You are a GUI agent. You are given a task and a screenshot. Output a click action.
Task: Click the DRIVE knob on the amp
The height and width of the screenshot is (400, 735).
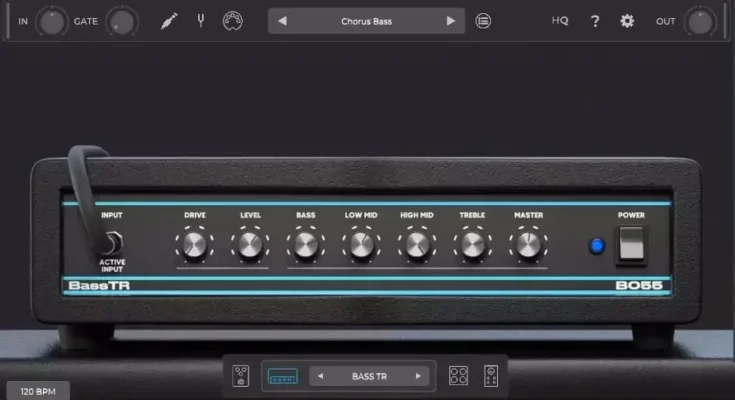194,243
